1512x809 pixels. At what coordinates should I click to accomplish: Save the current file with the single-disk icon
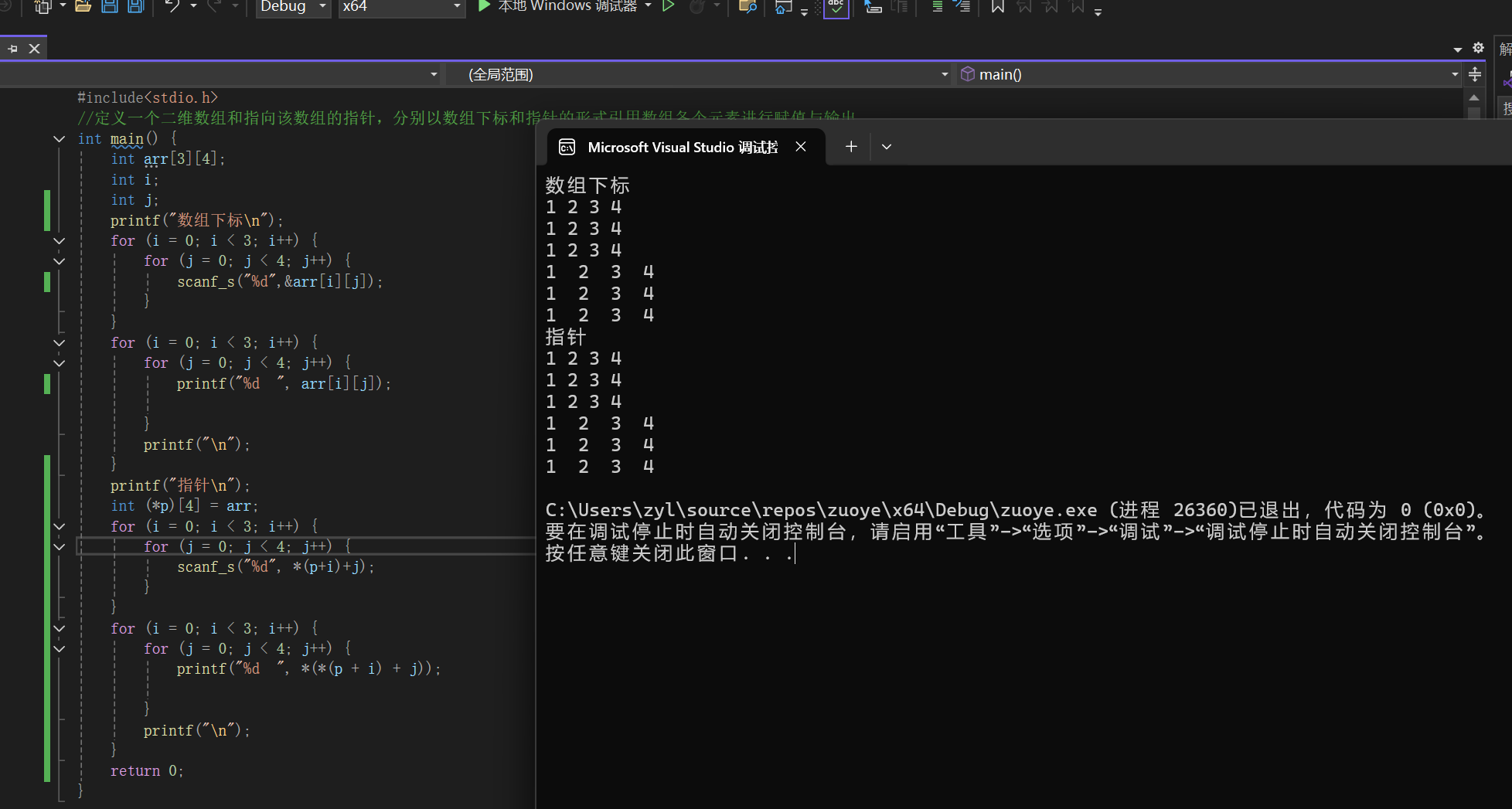[110, 7]
